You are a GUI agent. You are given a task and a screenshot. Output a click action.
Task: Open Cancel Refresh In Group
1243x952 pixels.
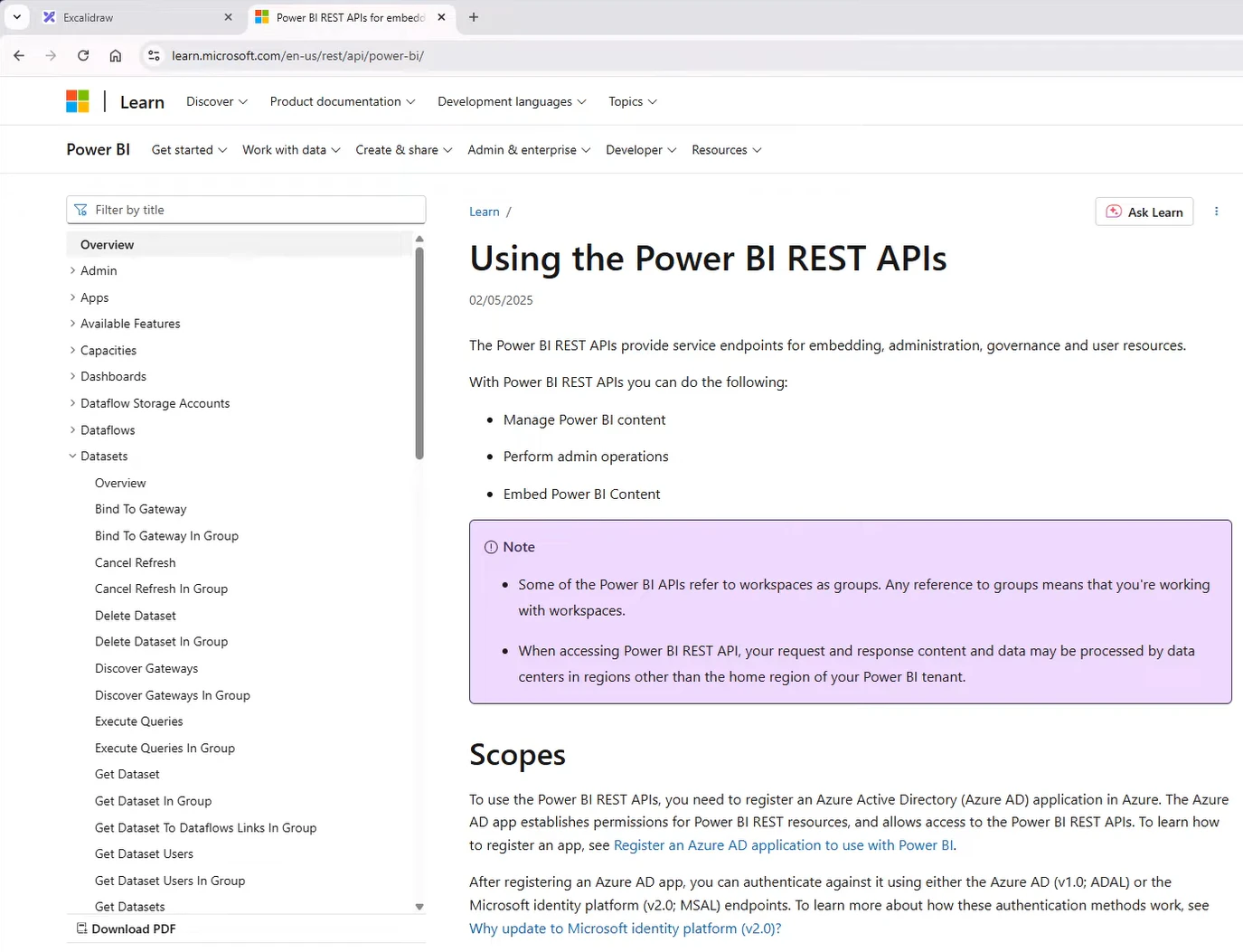162,589
